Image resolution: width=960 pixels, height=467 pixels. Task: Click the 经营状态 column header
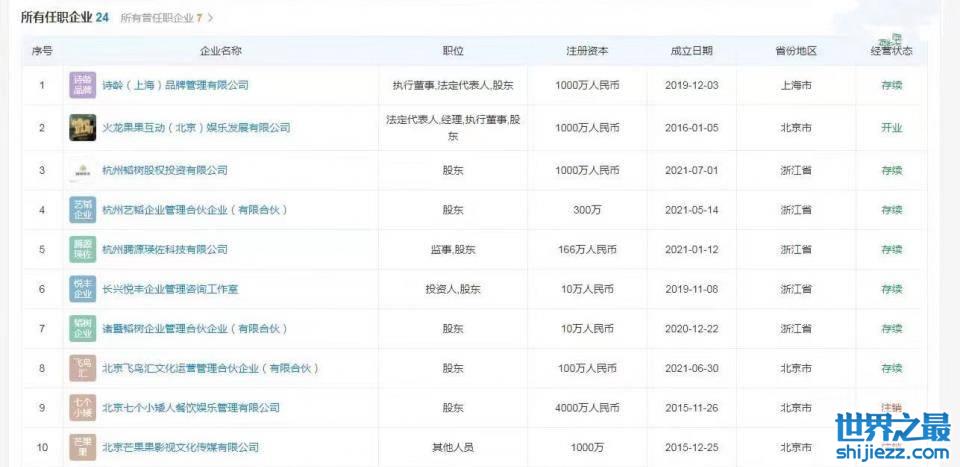coord(890,51)
